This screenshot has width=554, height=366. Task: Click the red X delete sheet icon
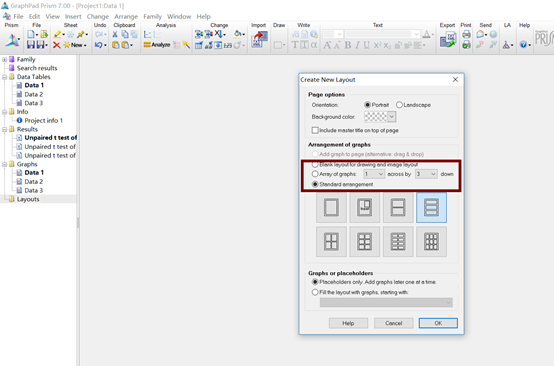tap(57, 45)
